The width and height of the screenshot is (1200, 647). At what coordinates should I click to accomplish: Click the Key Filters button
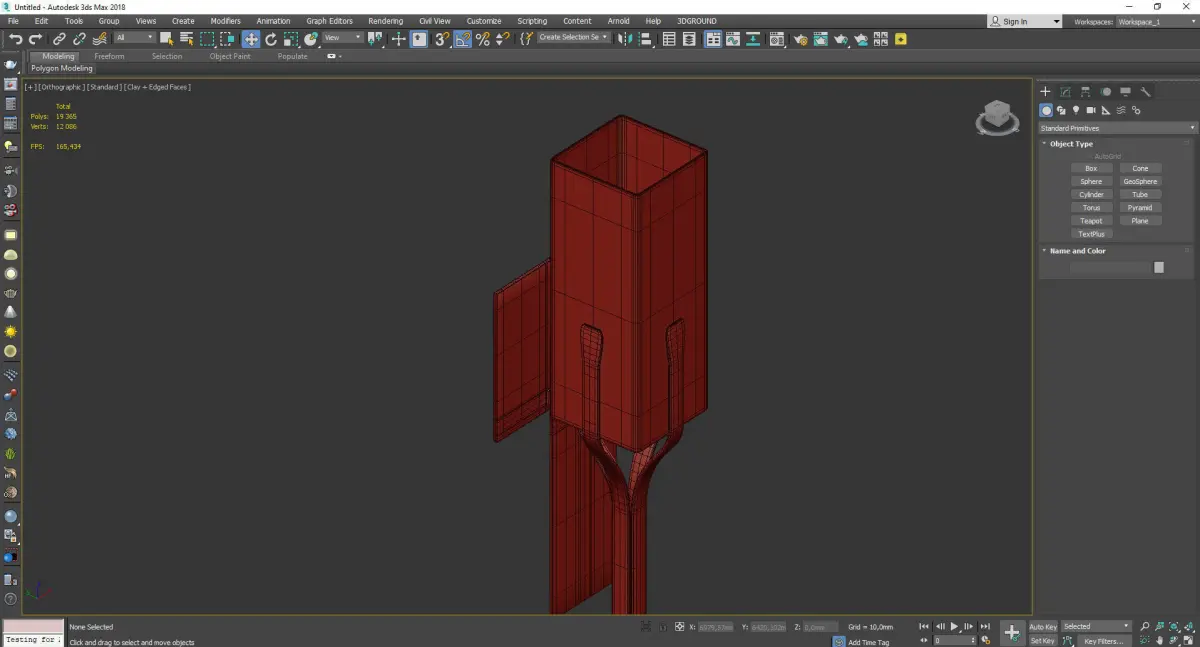tap(1102, 641)
